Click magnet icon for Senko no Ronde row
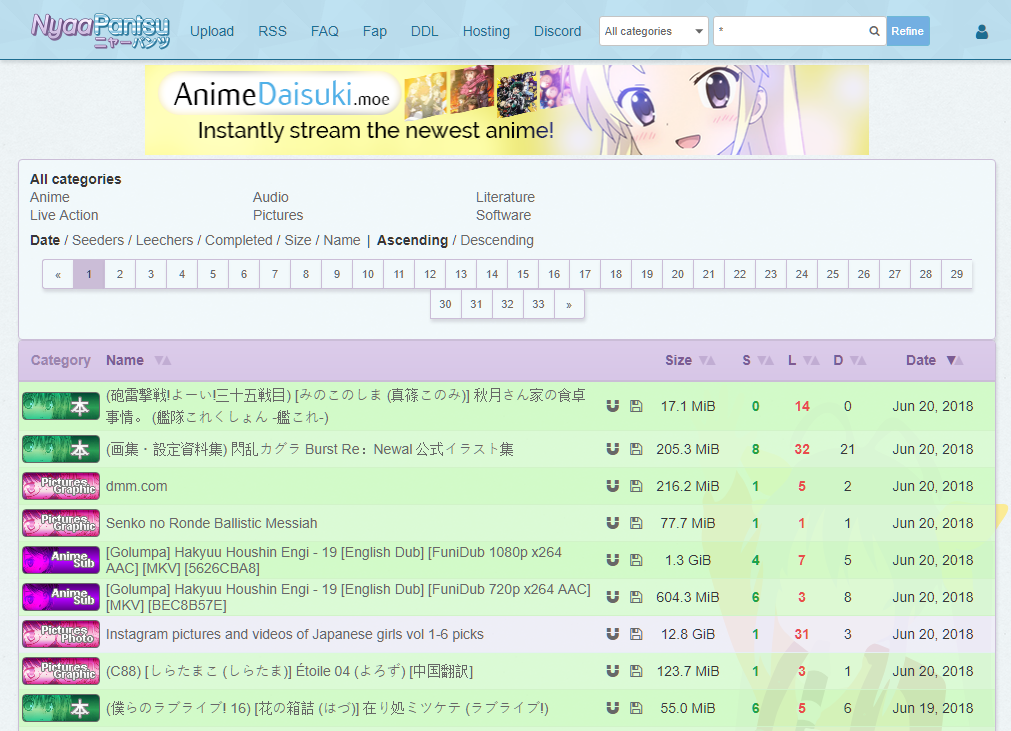Screen dimensions: 1011x731 (x=613, y=523)
